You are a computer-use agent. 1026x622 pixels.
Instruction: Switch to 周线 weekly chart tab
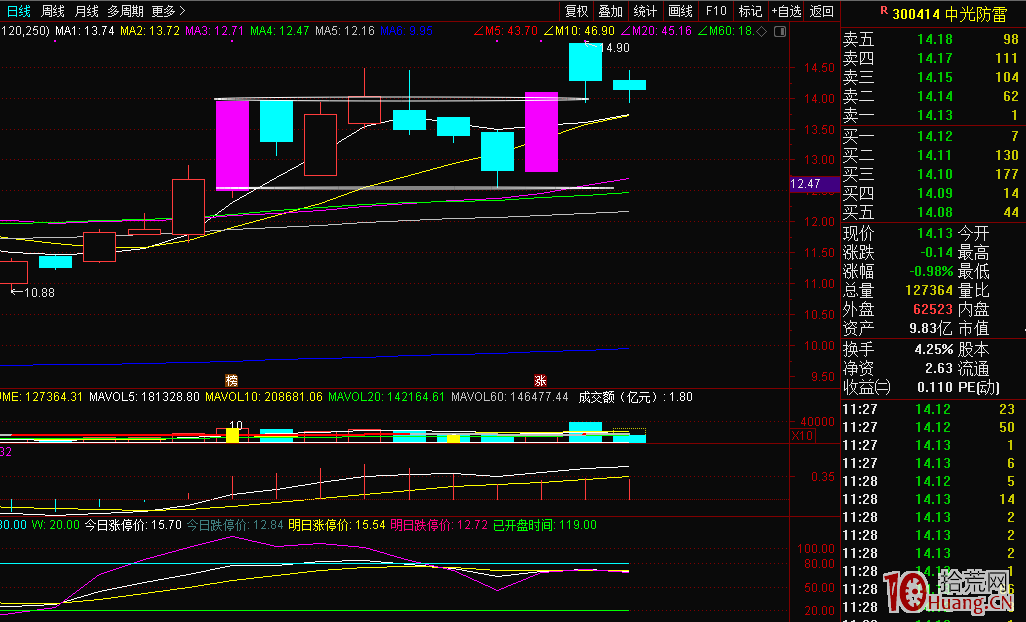[53, 11]
